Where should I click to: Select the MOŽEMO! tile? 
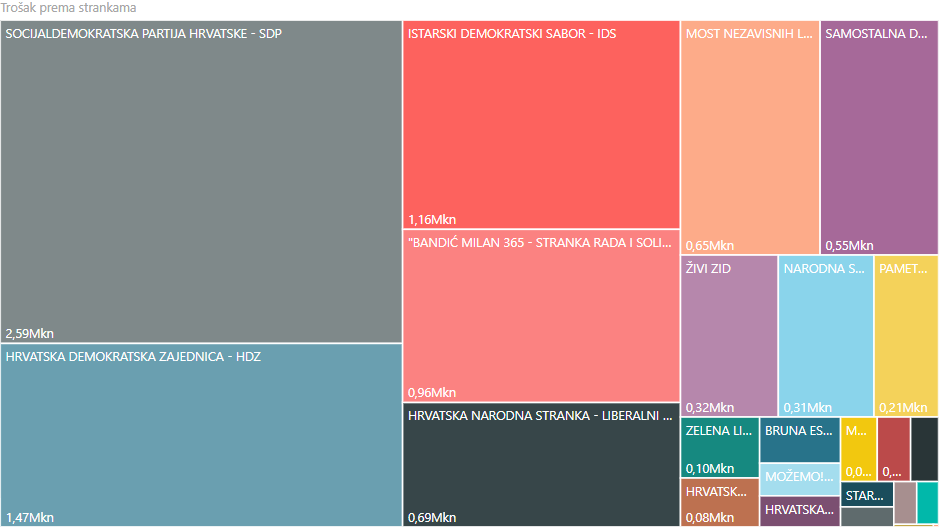click(x=800, y=478)
